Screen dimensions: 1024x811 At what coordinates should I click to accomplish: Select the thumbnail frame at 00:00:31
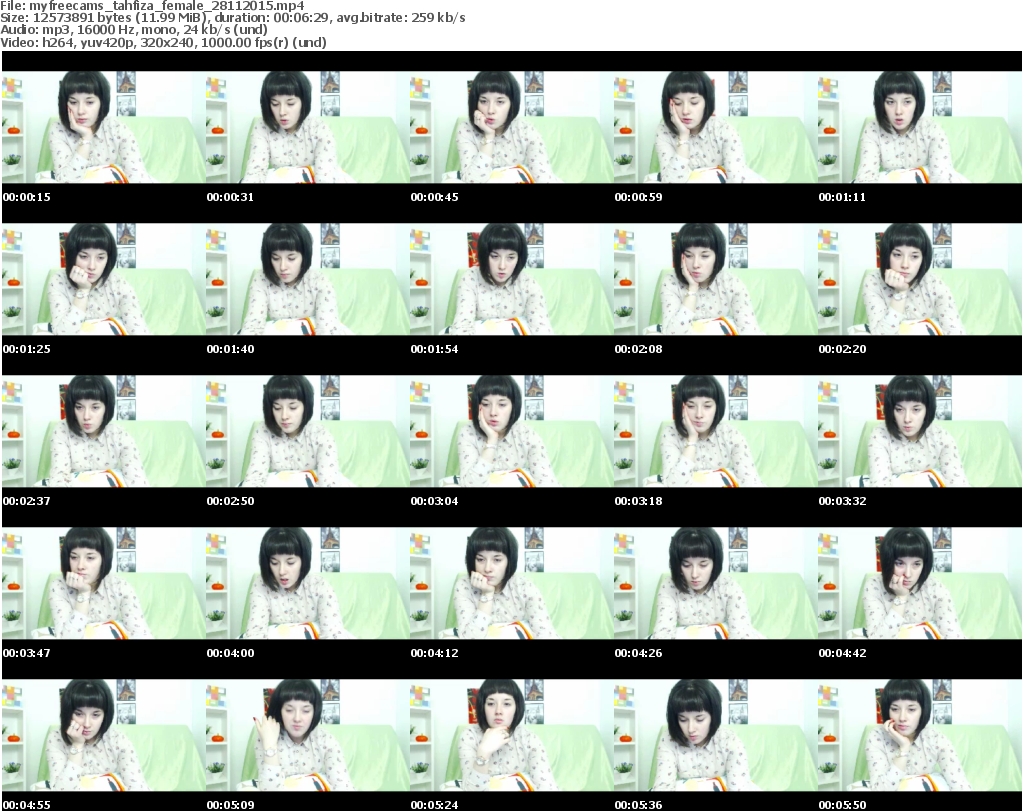(308, 127)
